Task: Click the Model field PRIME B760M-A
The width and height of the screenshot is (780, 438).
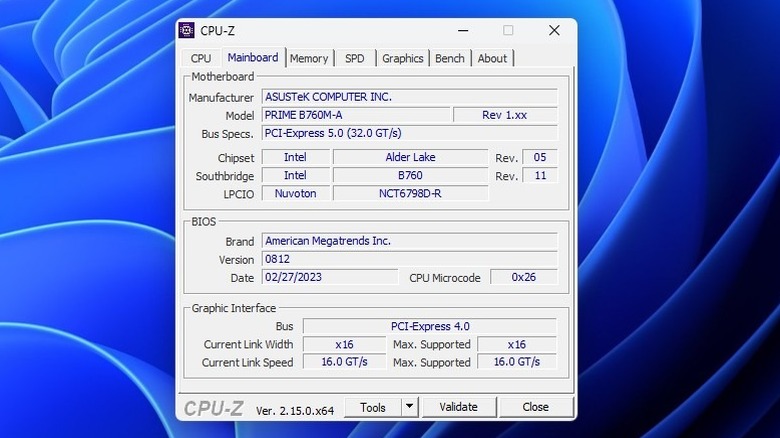Action: (356, 115)
